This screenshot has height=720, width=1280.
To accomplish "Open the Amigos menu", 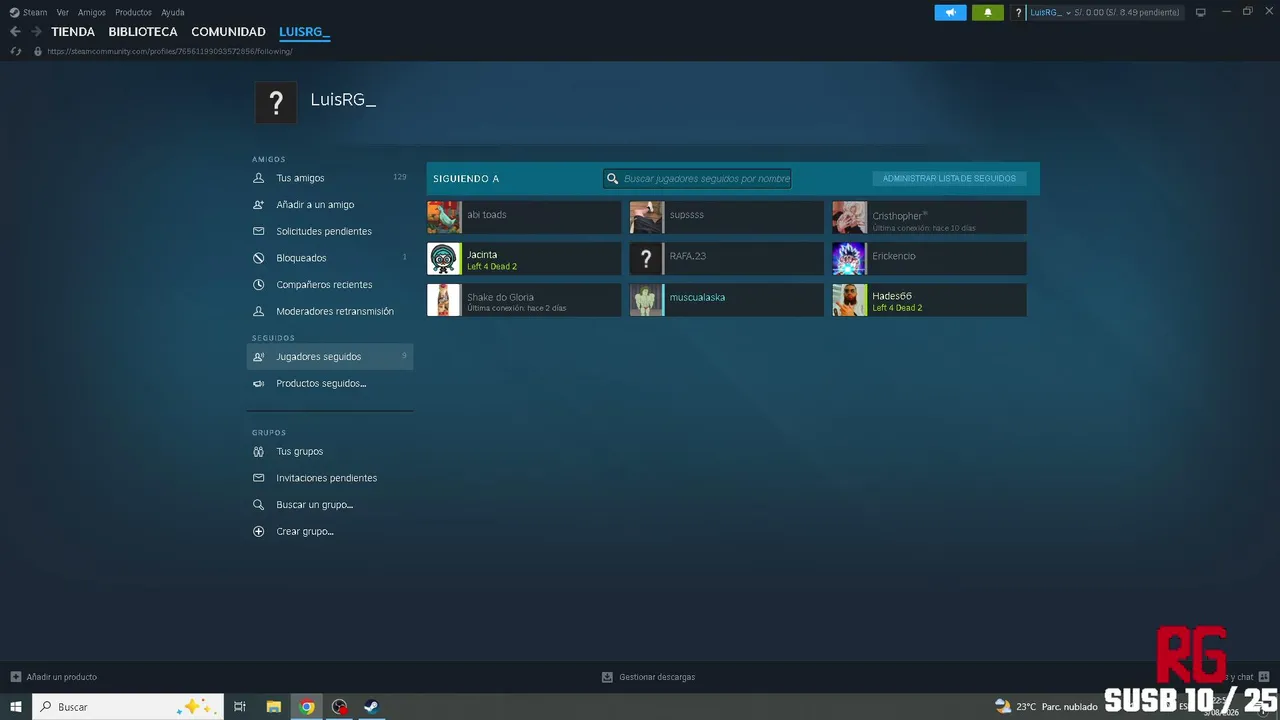I will click(x=92, y=12).
